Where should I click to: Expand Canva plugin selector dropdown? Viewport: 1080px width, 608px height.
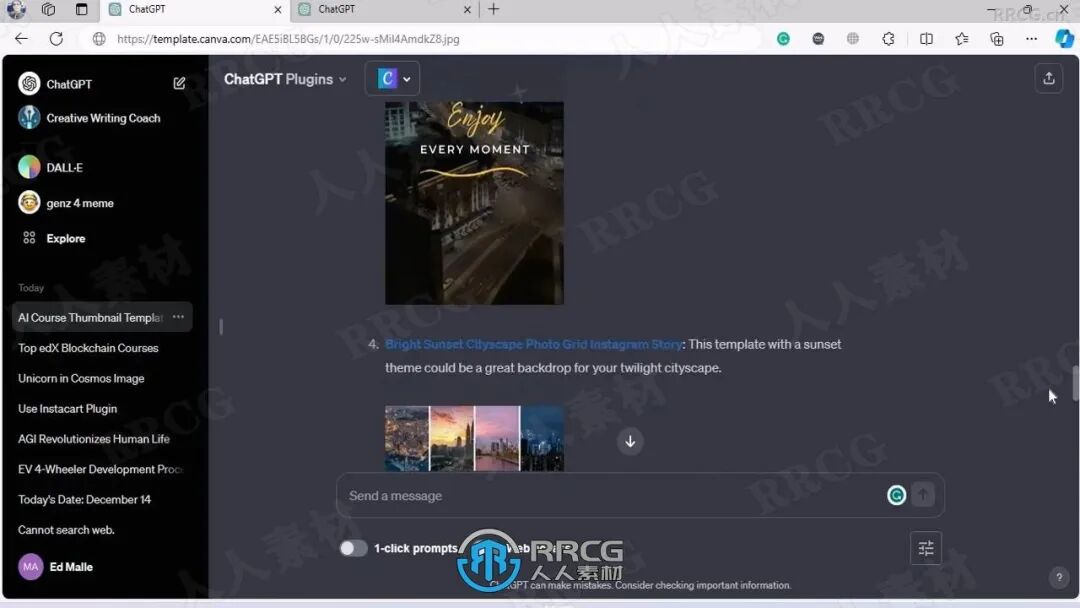[x=393, y=78]
